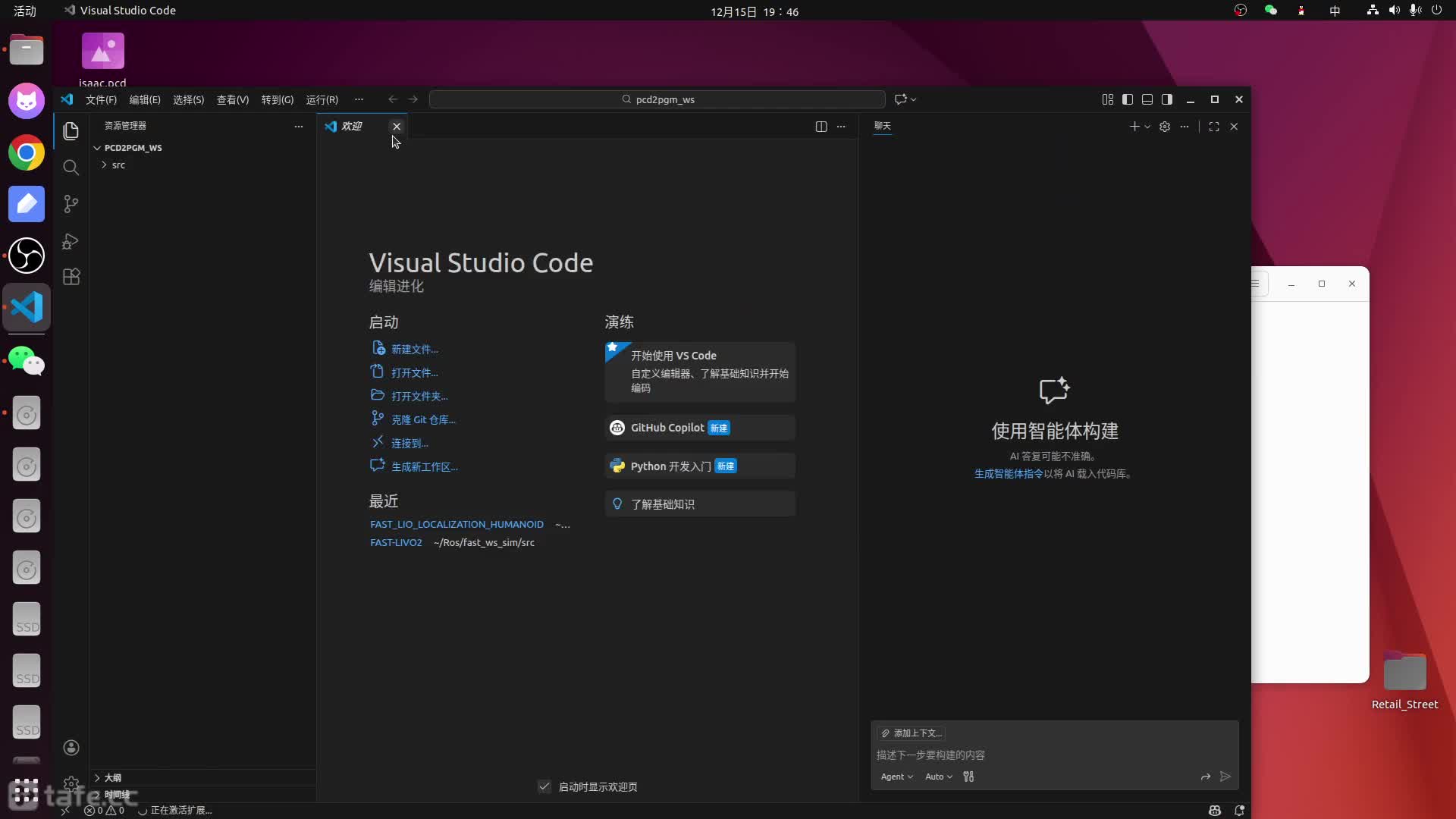
Task: Open the Search view in activity bar
Action: point(71,168)
